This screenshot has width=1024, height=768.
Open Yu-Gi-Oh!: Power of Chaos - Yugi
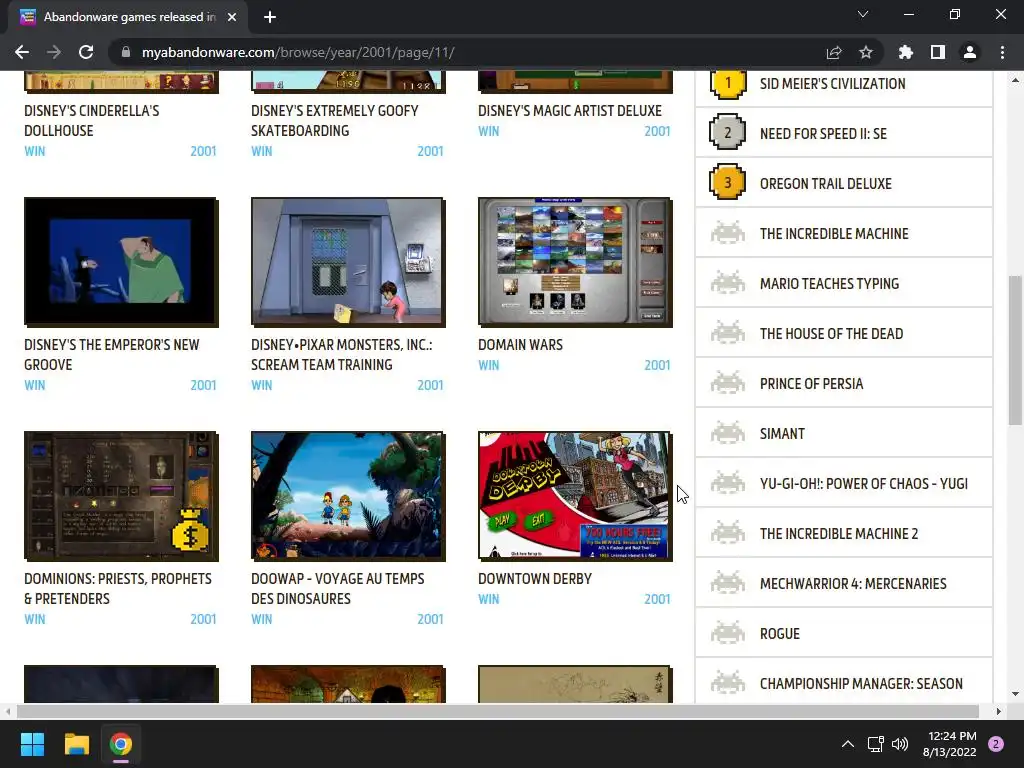click(x=863, y=483)
